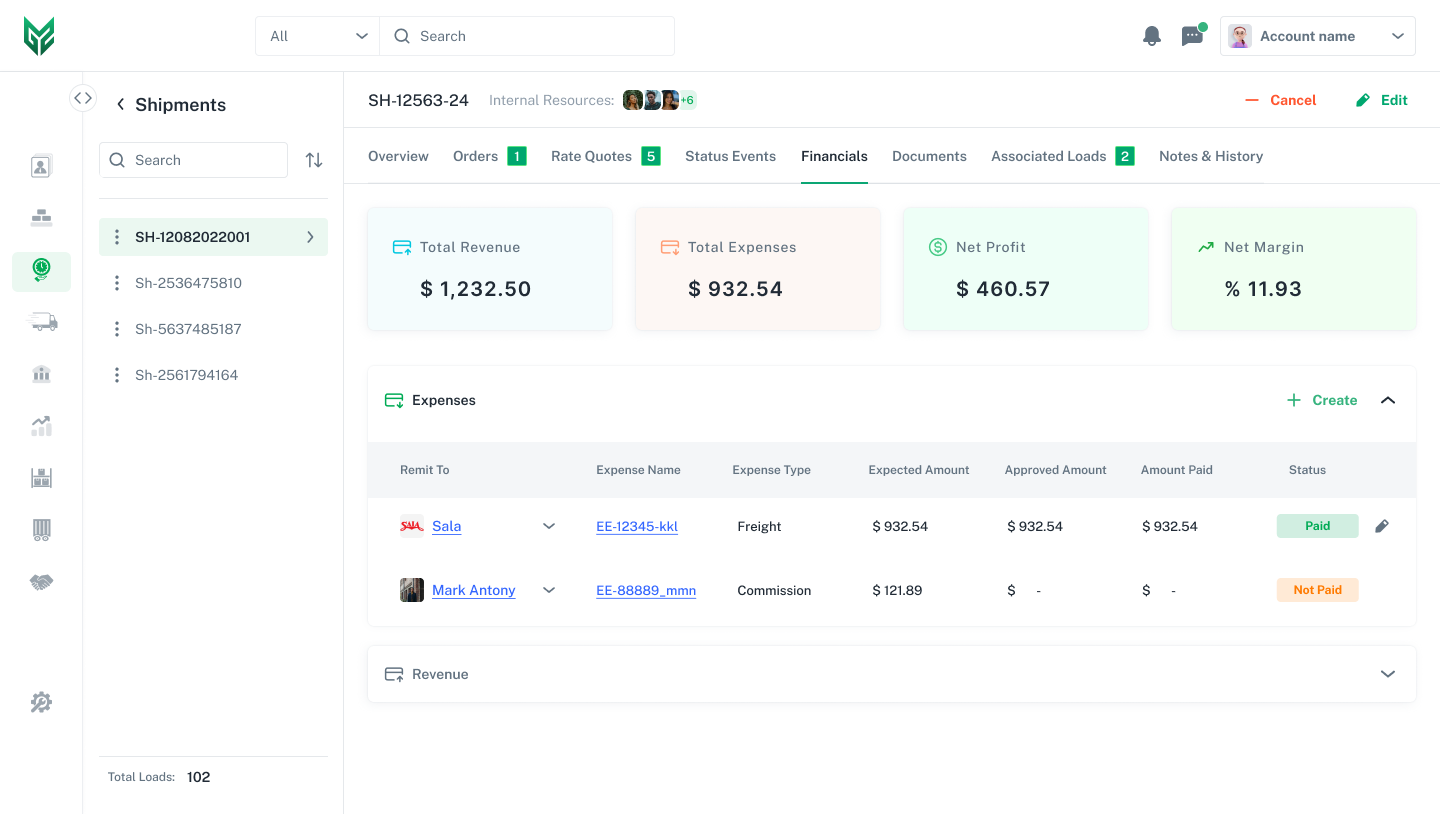Open the Associated Loads tab
Screen dimensions: 1440x814
pos(1062,156)
